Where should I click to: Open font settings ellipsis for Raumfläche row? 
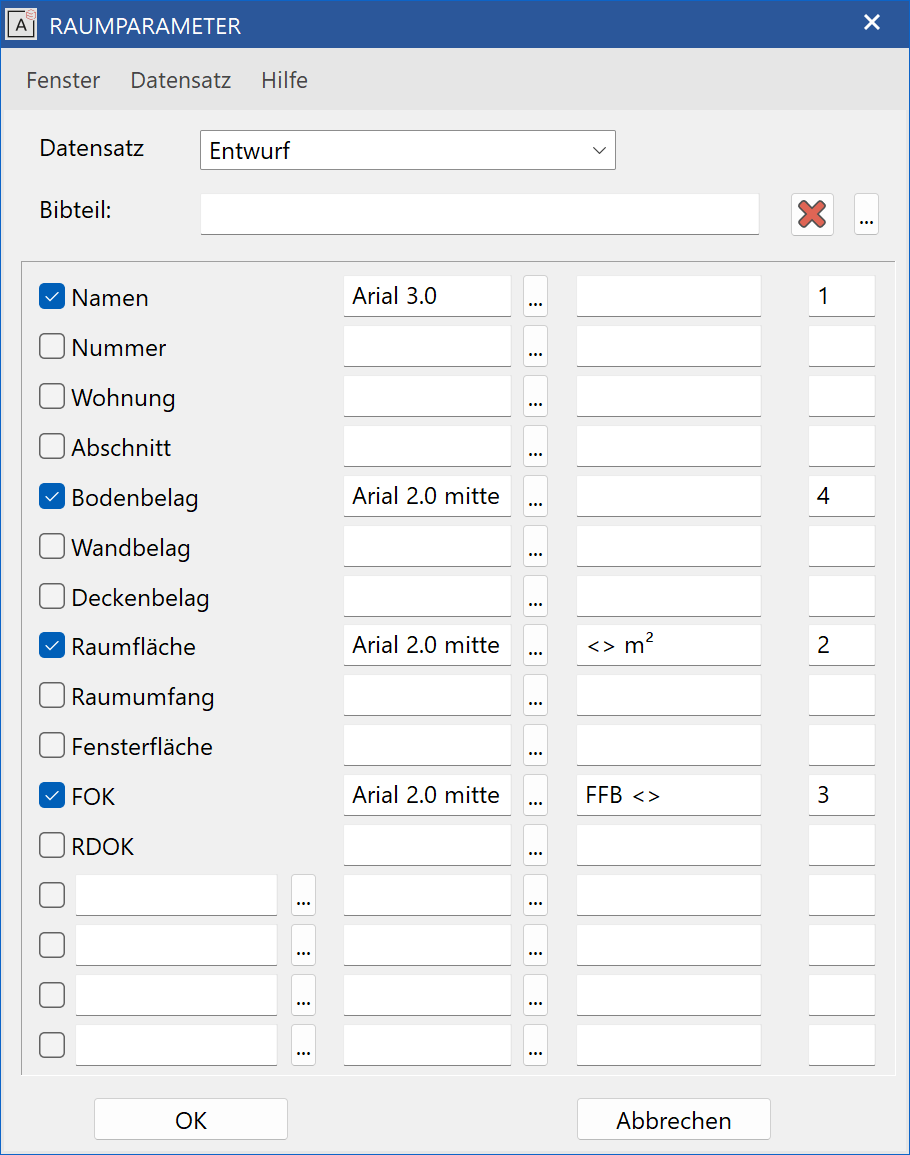click(x=536, y=645)
